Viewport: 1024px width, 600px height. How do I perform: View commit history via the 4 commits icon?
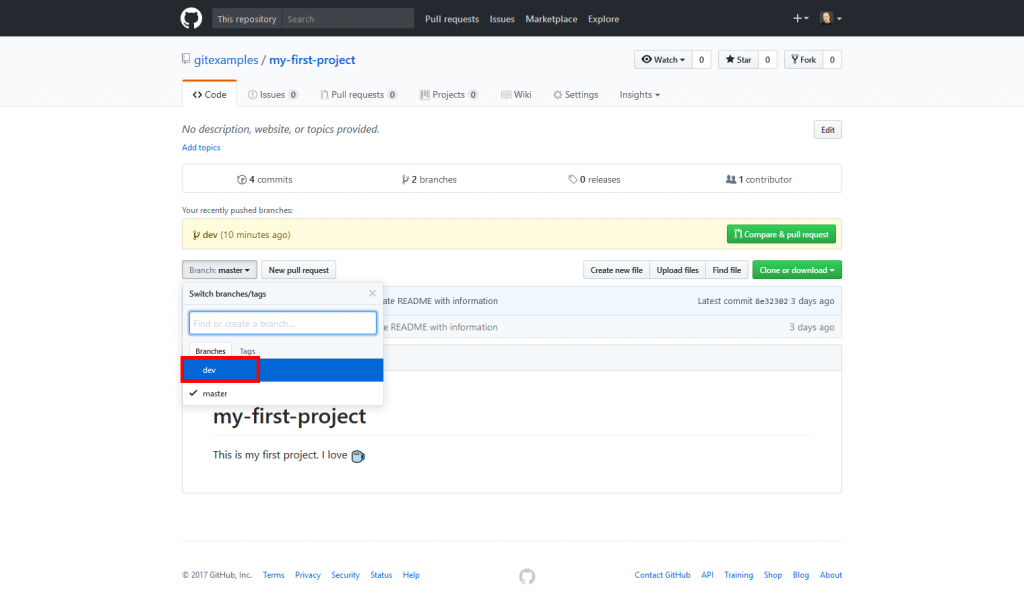coord(242,179)
